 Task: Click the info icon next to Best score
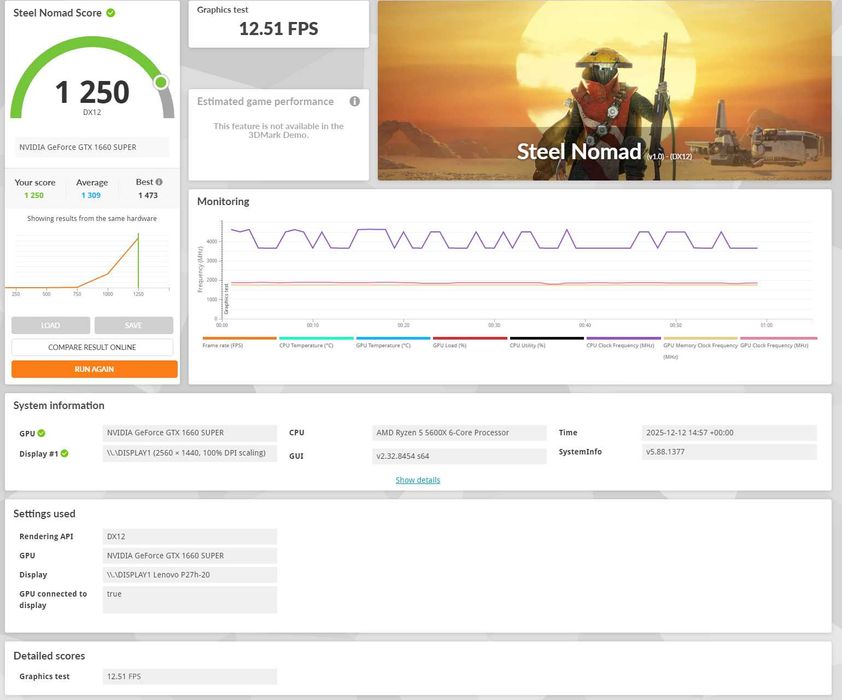pyautogui.click(x=159, y=182)
